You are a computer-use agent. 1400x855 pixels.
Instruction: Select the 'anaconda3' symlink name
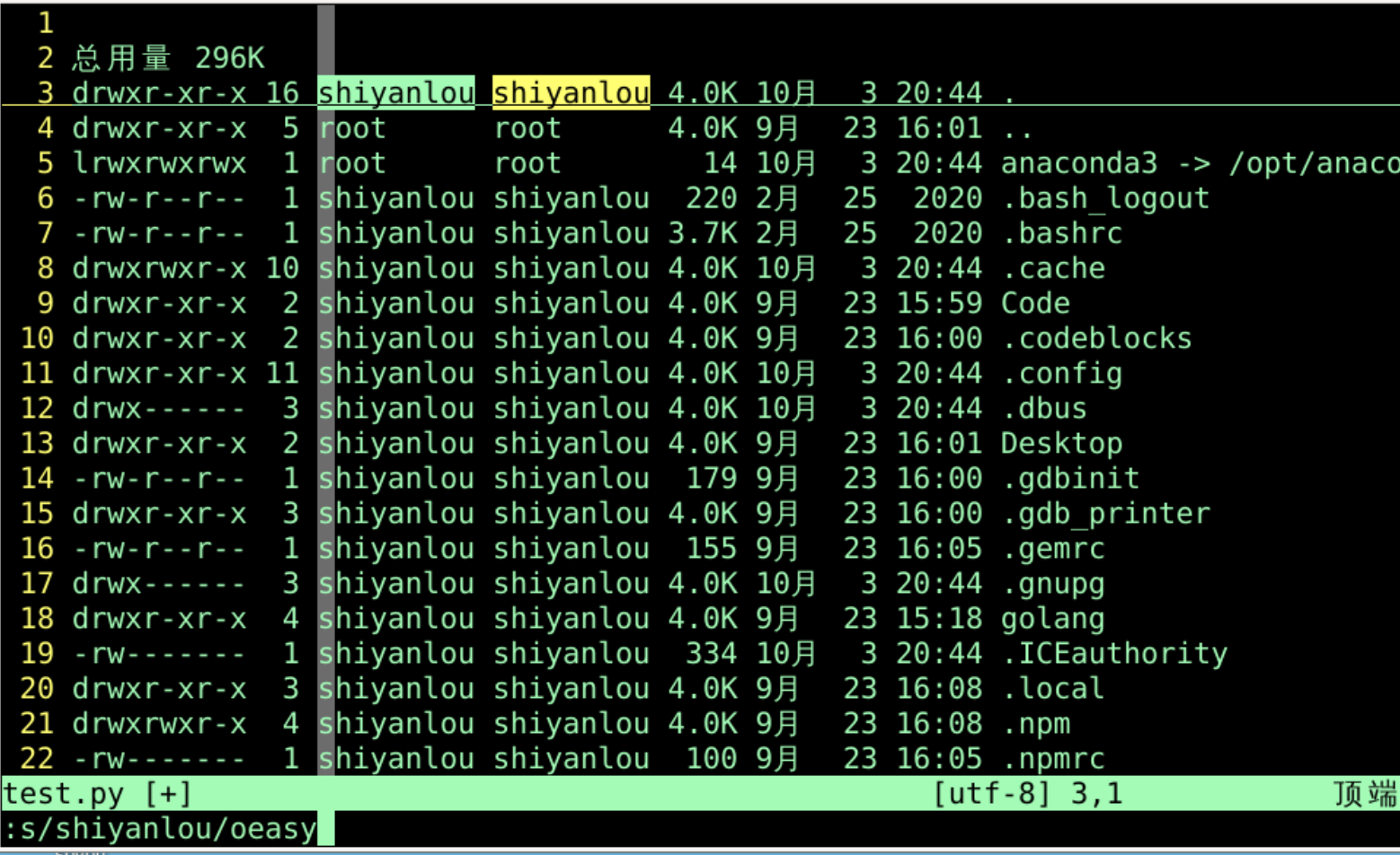pos(1079,163)
